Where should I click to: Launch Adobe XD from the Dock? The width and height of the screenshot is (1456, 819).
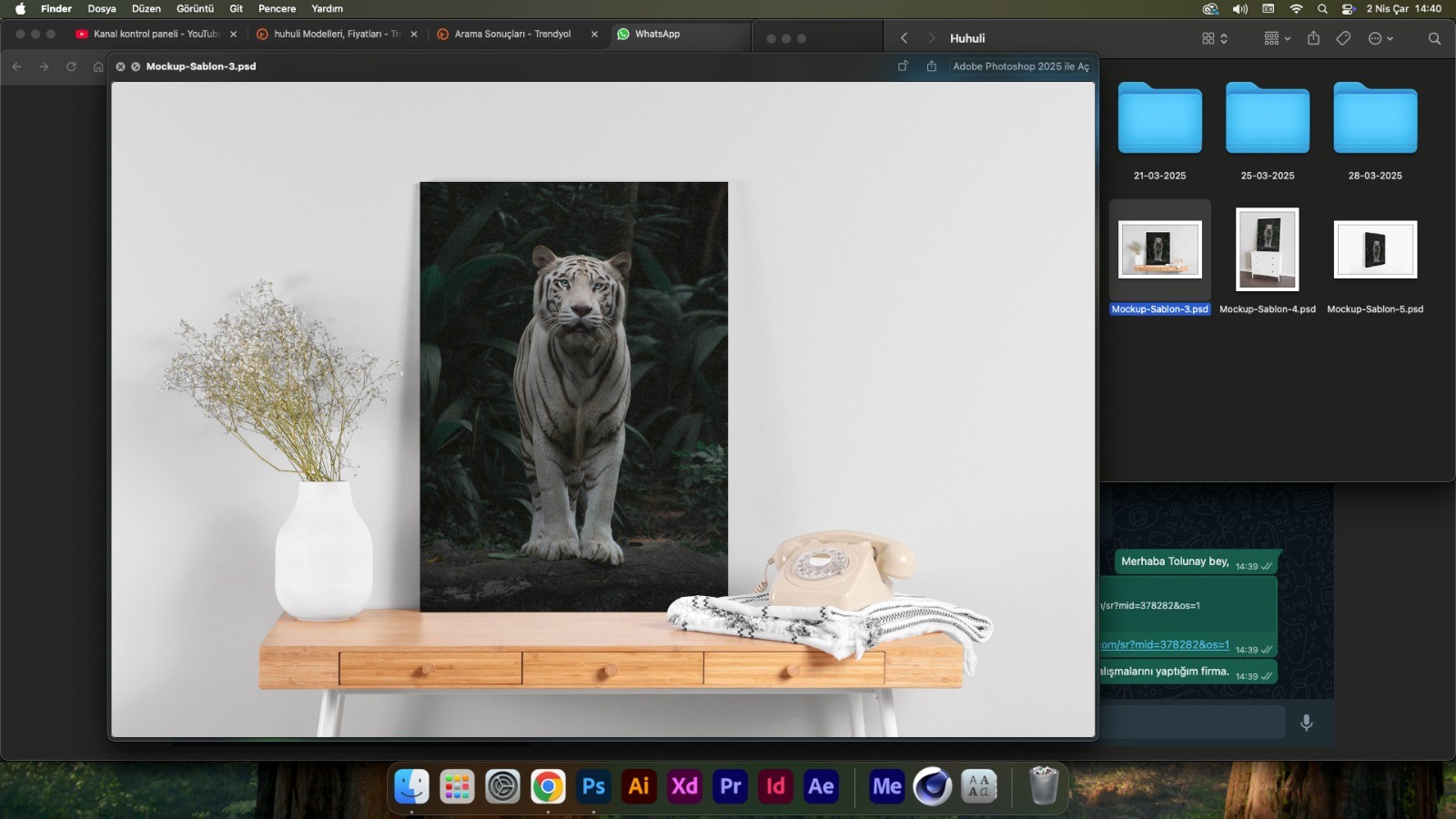pos(684,786)
